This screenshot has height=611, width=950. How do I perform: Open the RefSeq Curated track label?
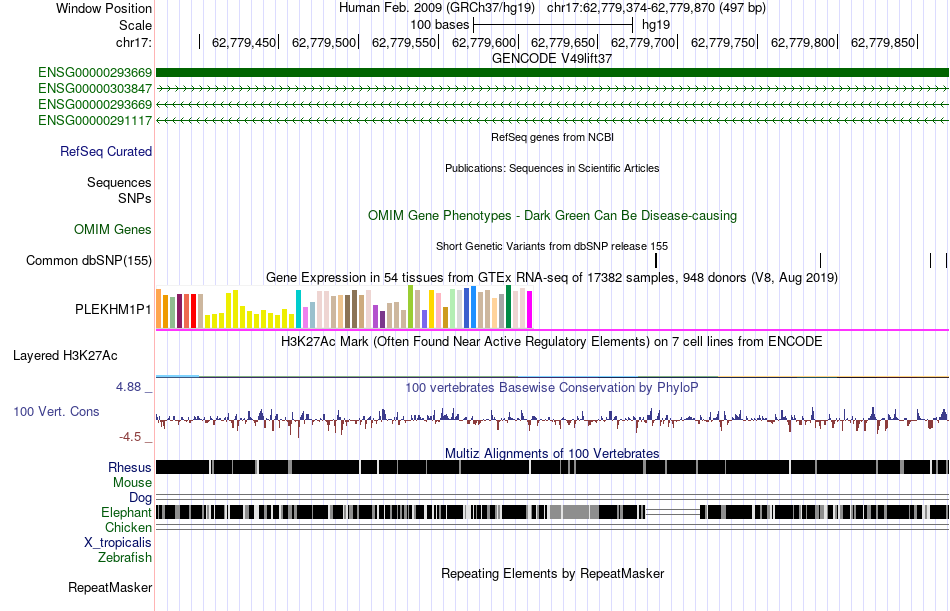tap(106, 152)
